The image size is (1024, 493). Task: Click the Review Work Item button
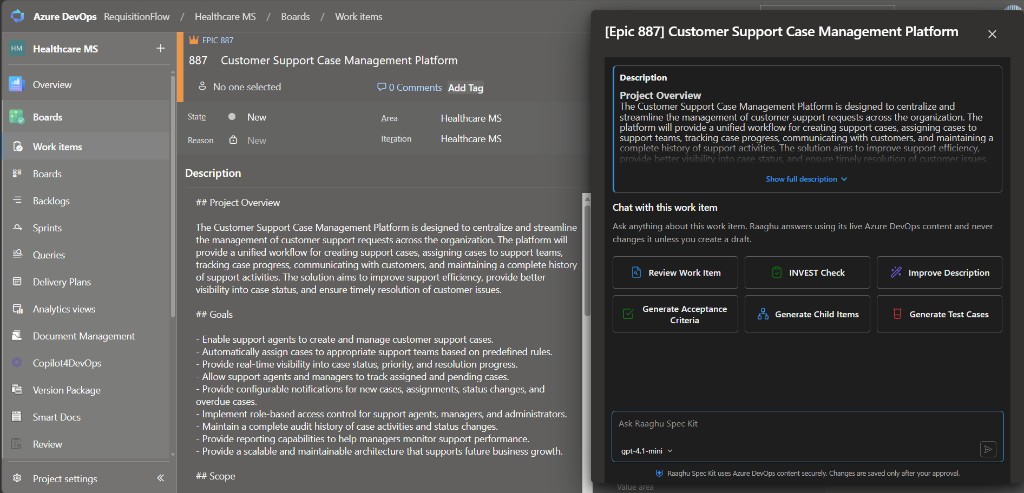(675, 272)
